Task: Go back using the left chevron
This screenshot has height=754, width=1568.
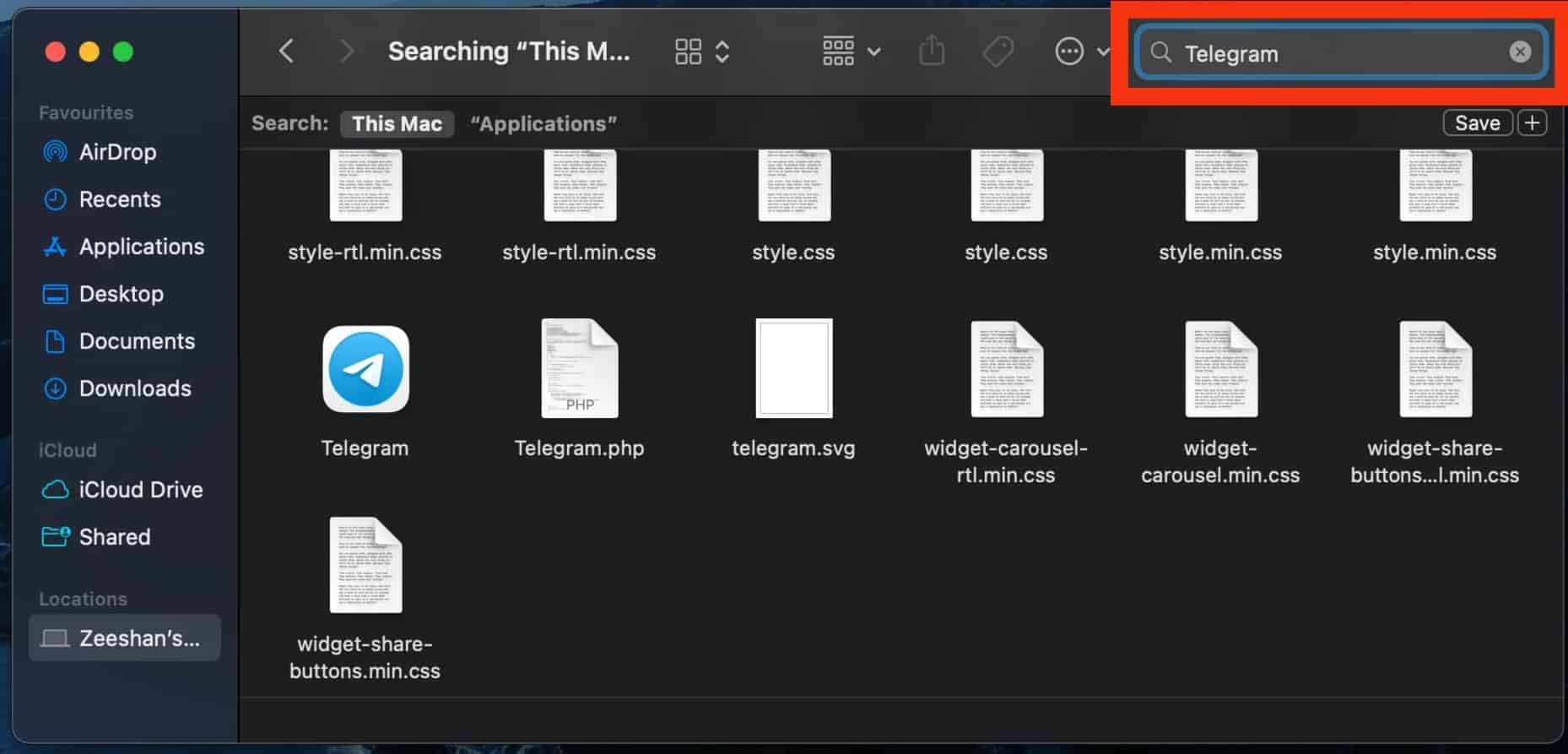Action: (287, 52)
